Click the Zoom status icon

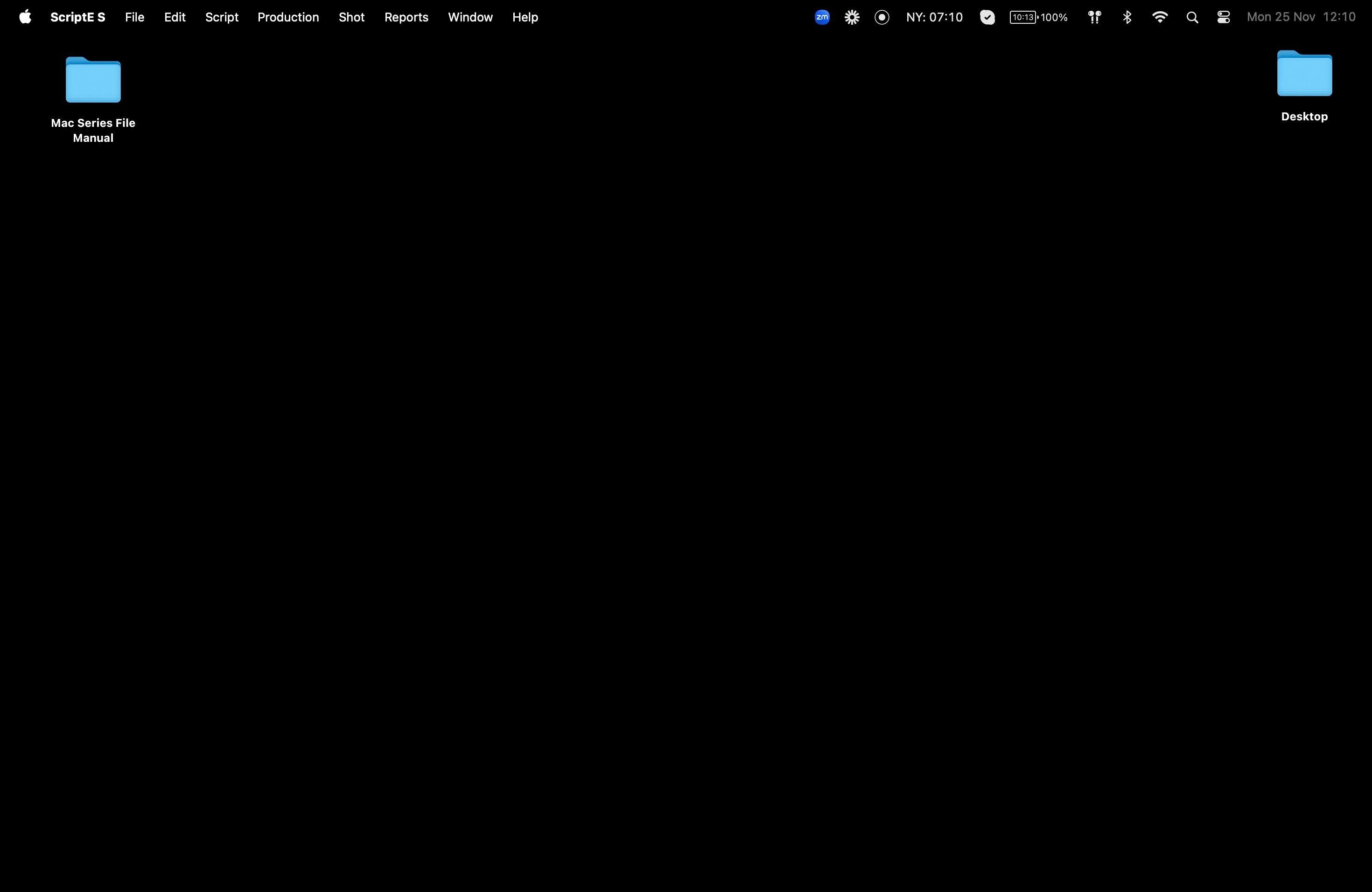(822, 17)
